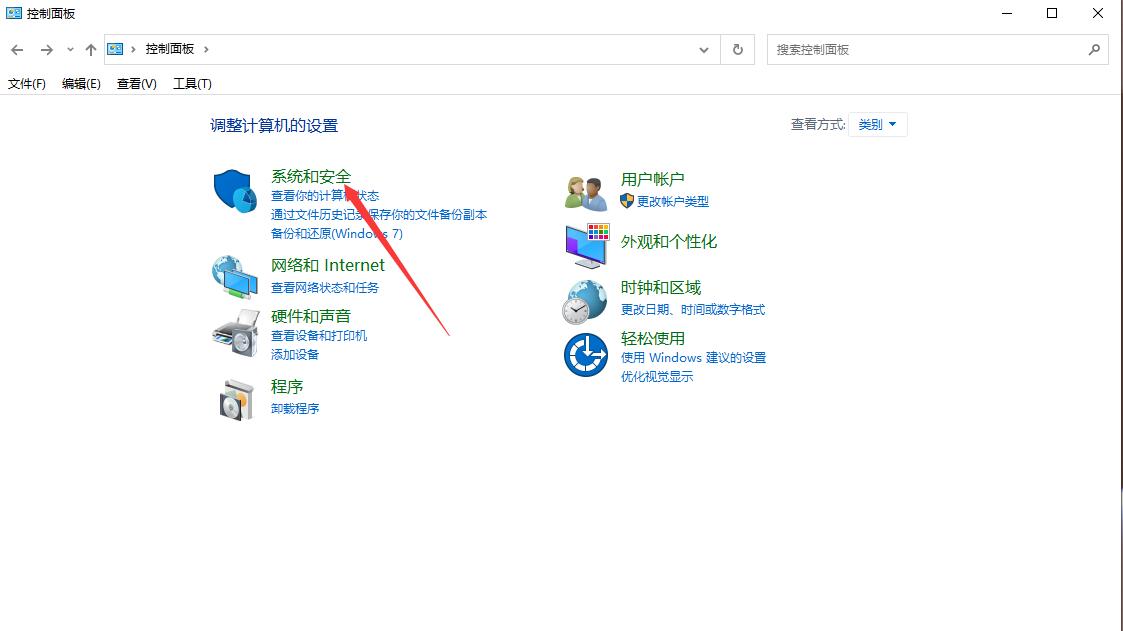The image size is (1123, 631).
Task: Click the 系统和安全 shield icon
Action: (235, 191)
